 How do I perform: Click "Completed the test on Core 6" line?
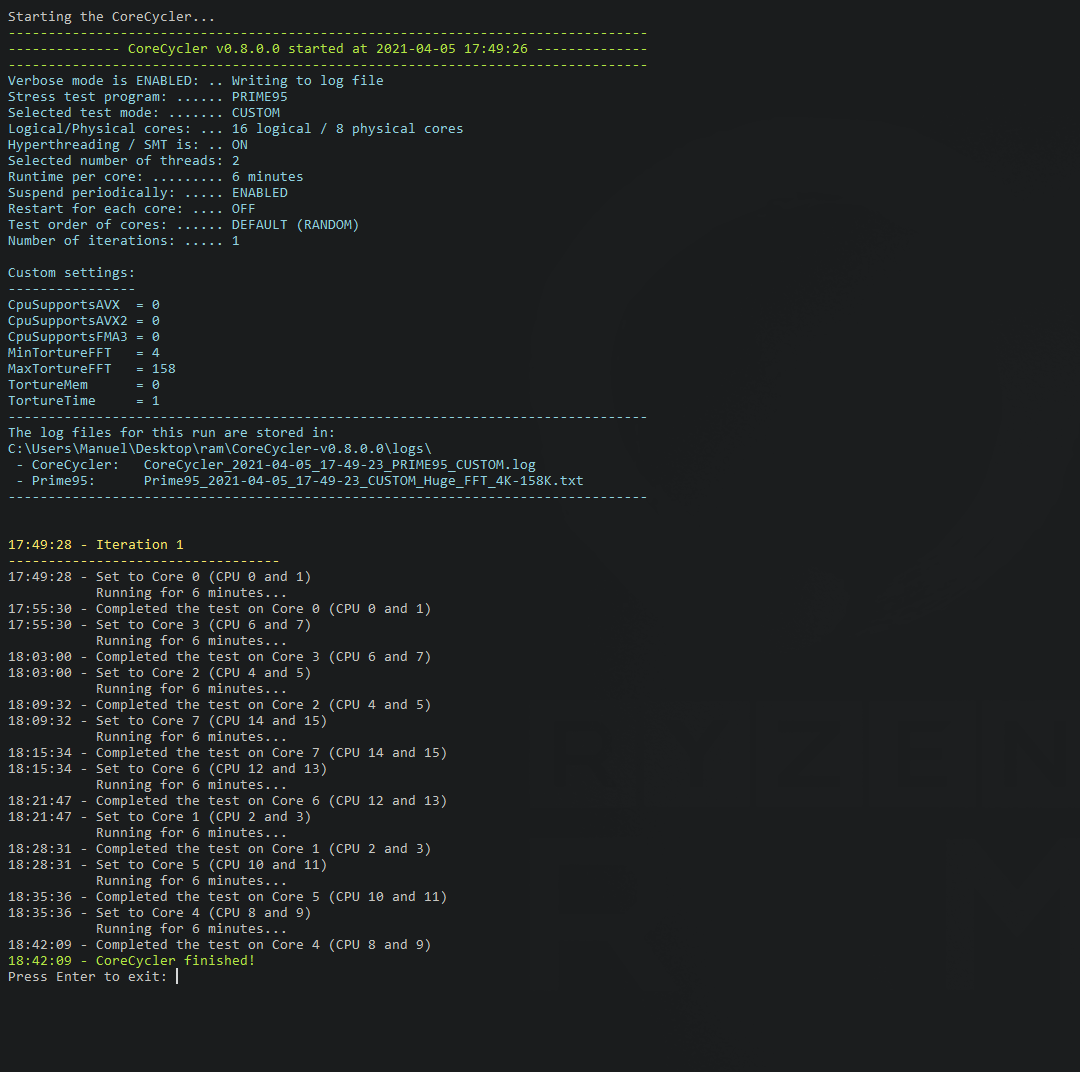click(x=227, y=801)
